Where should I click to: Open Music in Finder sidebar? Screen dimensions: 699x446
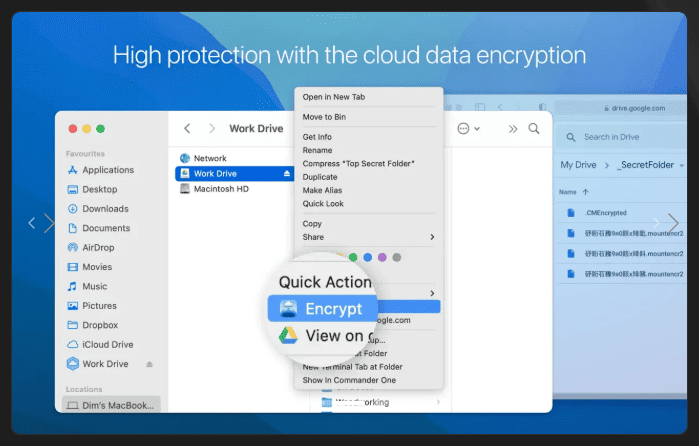pyautogui.click(x=87, y=286)
